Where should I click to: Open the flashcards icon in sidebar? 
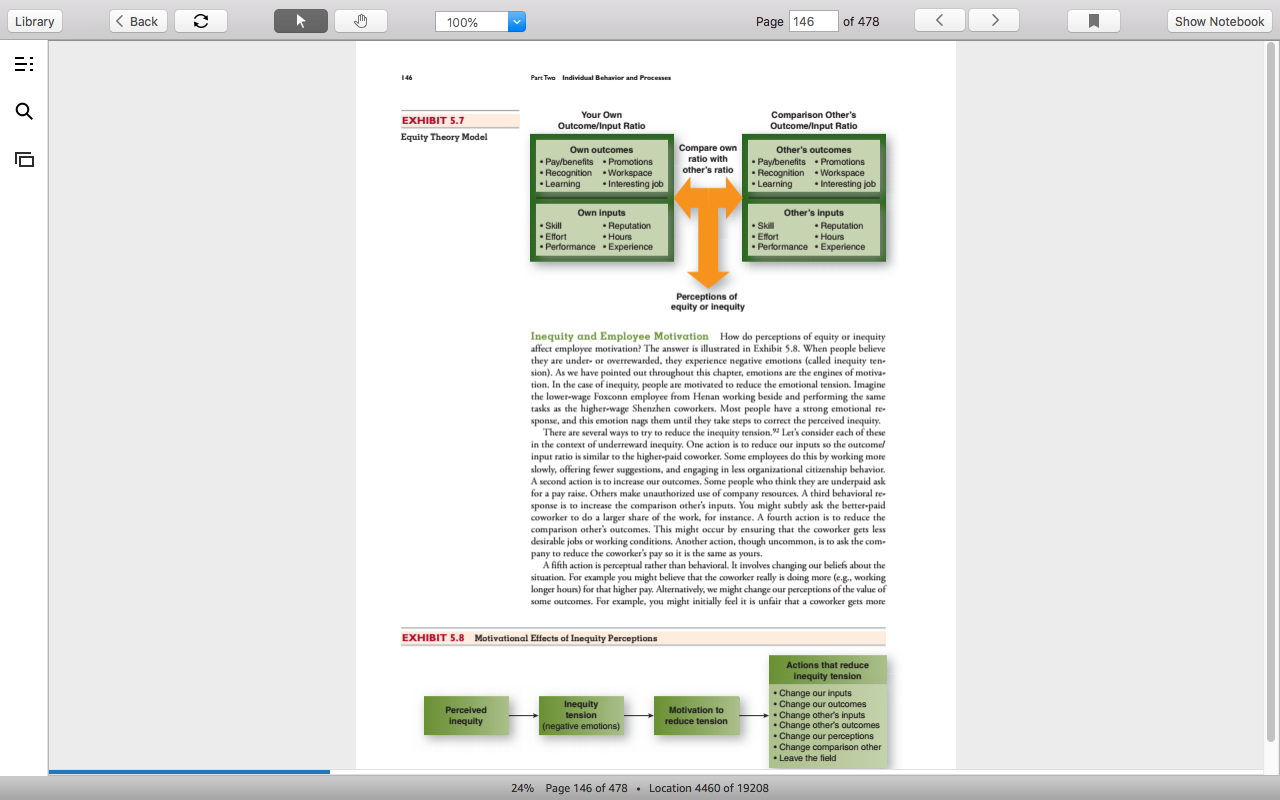24,159
